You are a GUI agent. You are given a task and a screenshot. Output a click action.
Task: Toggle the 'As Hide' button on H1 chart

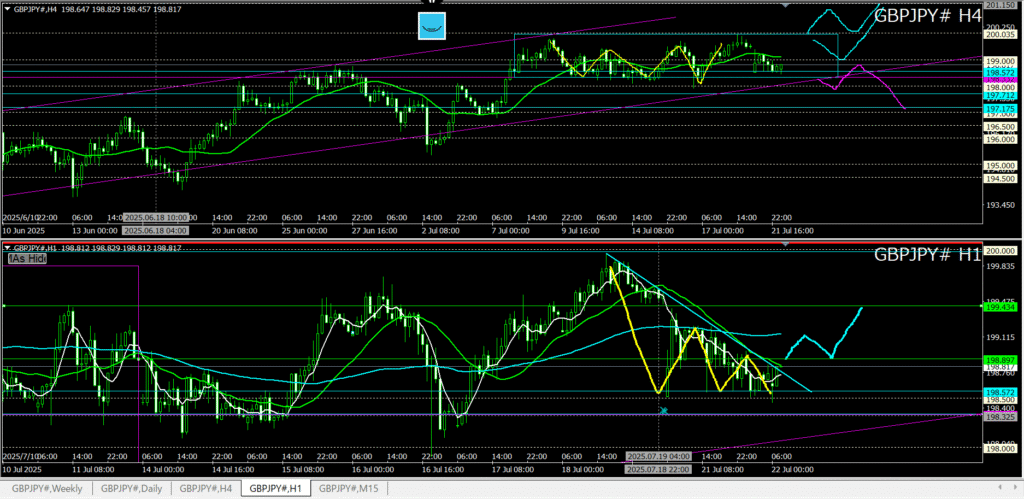point(28,258)
